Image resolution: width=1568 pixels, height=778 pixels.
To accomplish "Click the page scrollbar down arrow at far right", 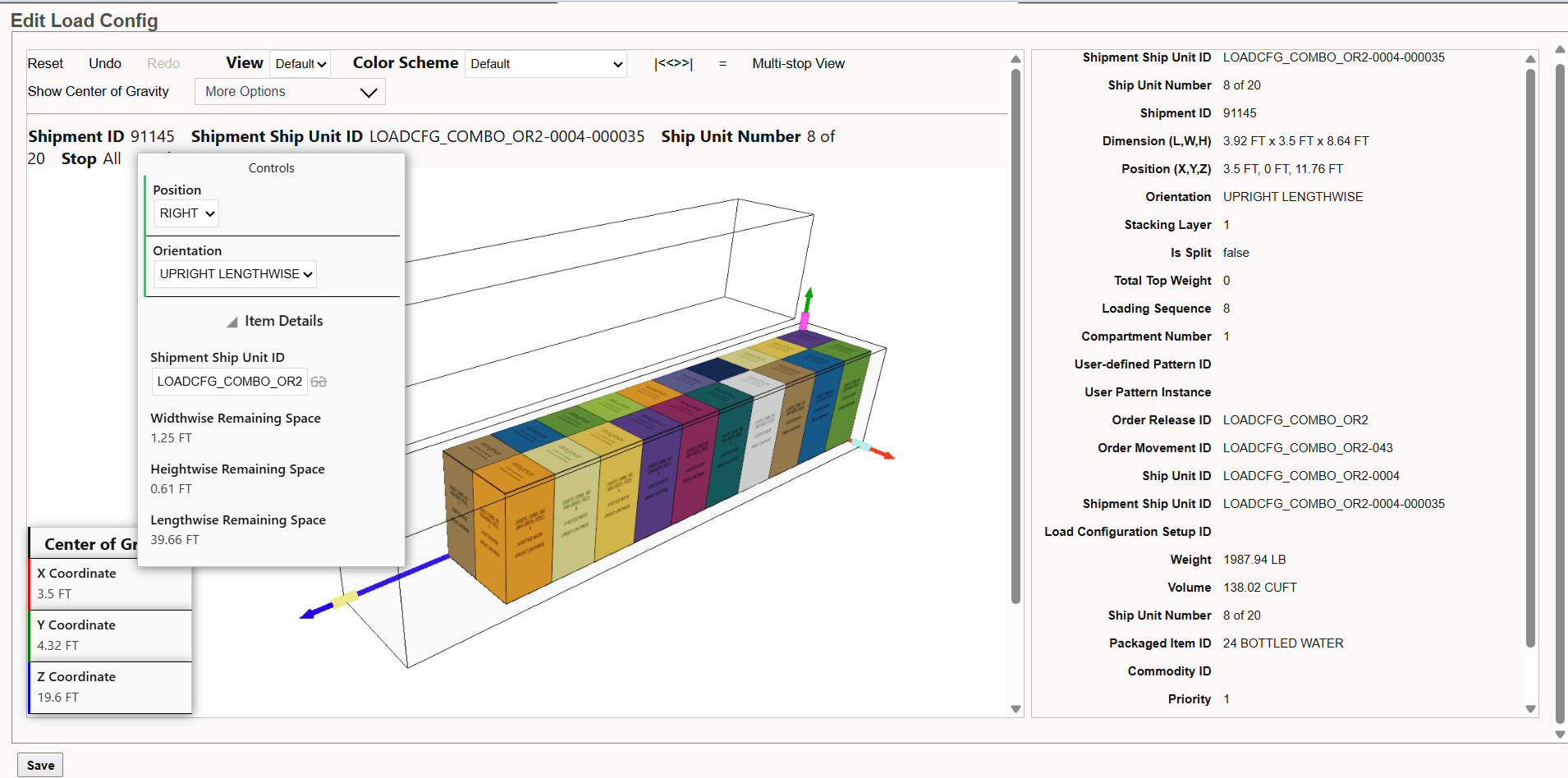I will (x=1560, y=735).
